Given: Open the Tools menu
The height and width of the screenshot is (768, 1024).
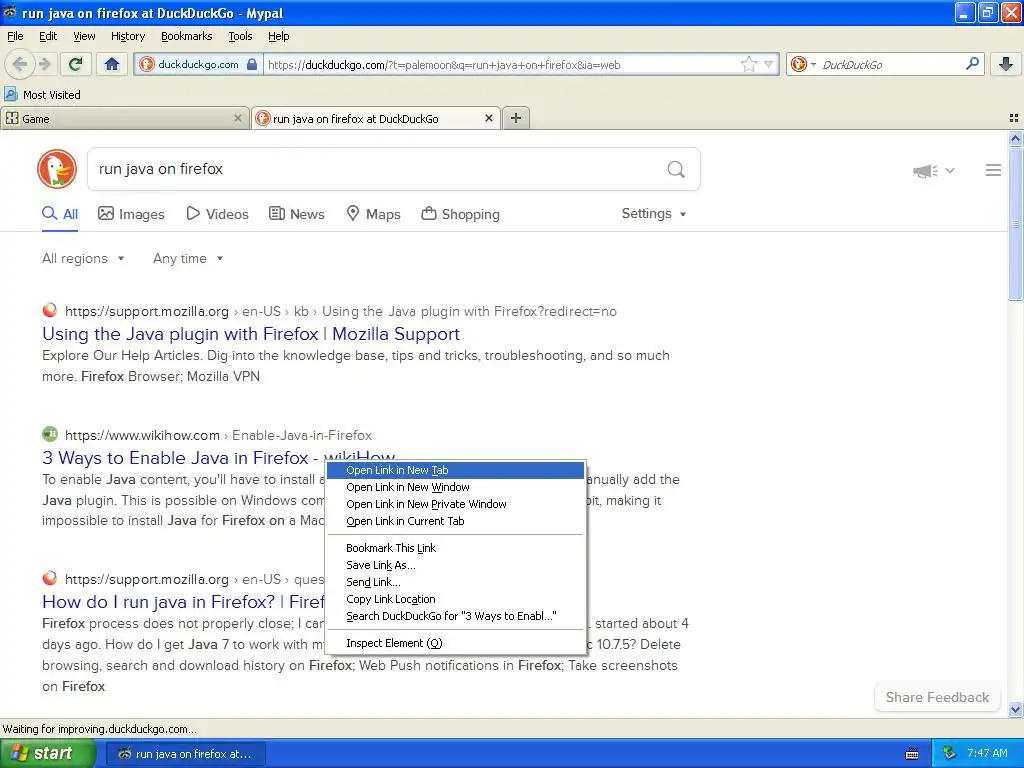Looking at the screenshot, I should pos(240,36).
